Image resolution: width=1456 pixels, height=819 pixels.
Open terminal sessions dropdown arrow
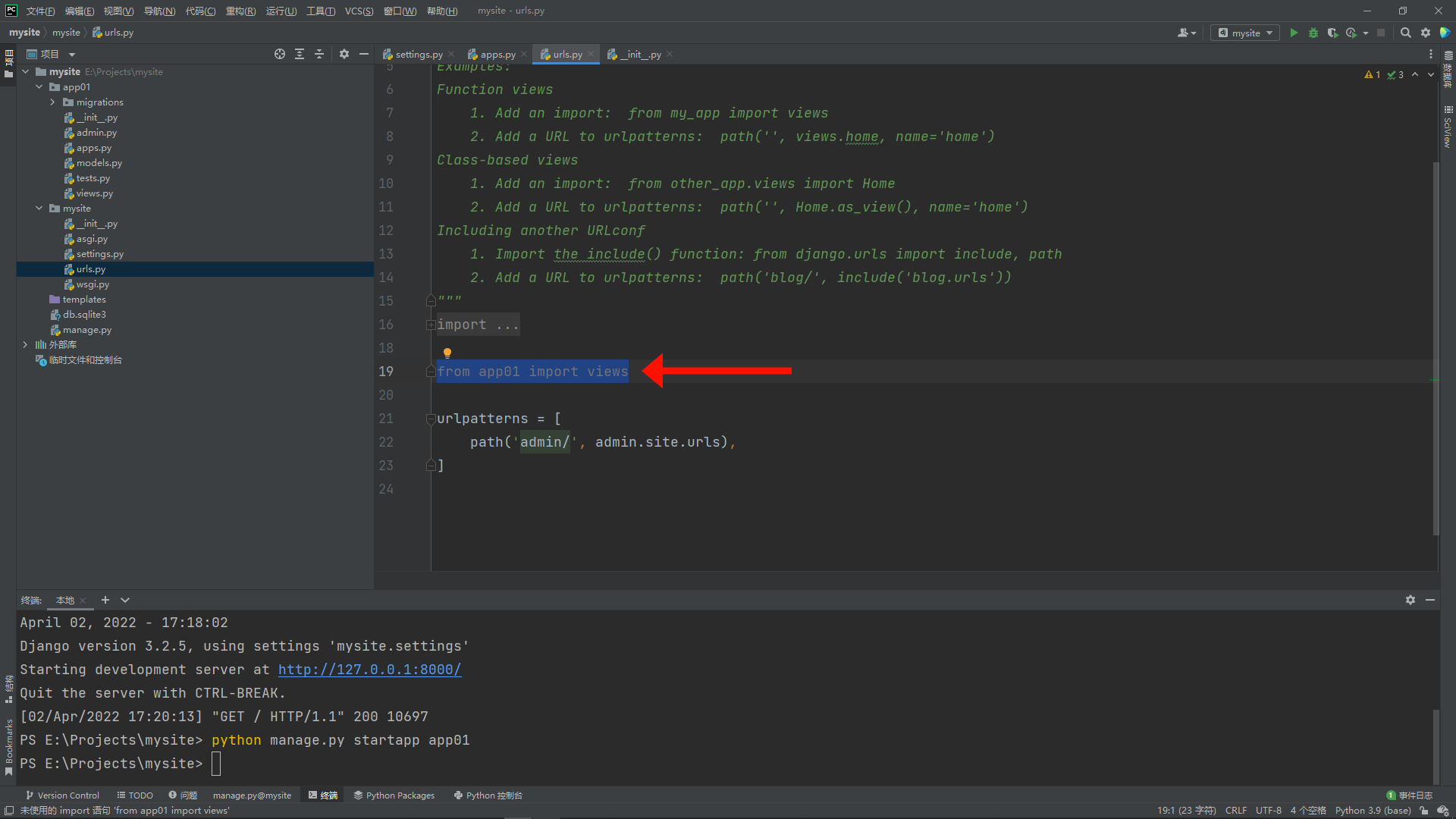125,600
